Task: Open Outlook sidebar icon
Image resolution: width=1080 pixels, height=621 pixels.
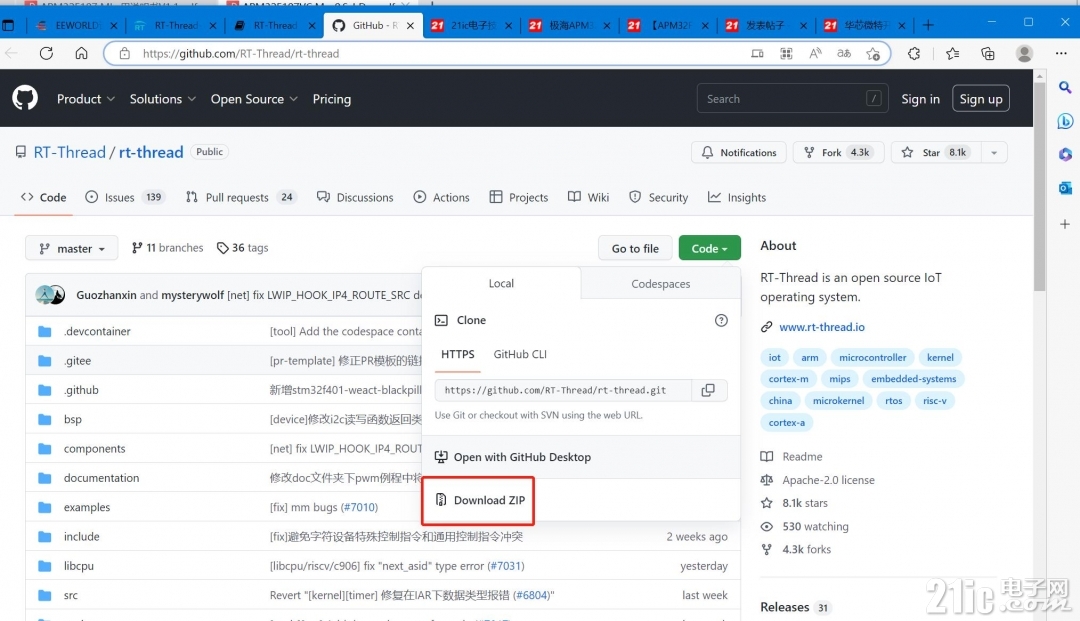Action: pos(1065,187)
